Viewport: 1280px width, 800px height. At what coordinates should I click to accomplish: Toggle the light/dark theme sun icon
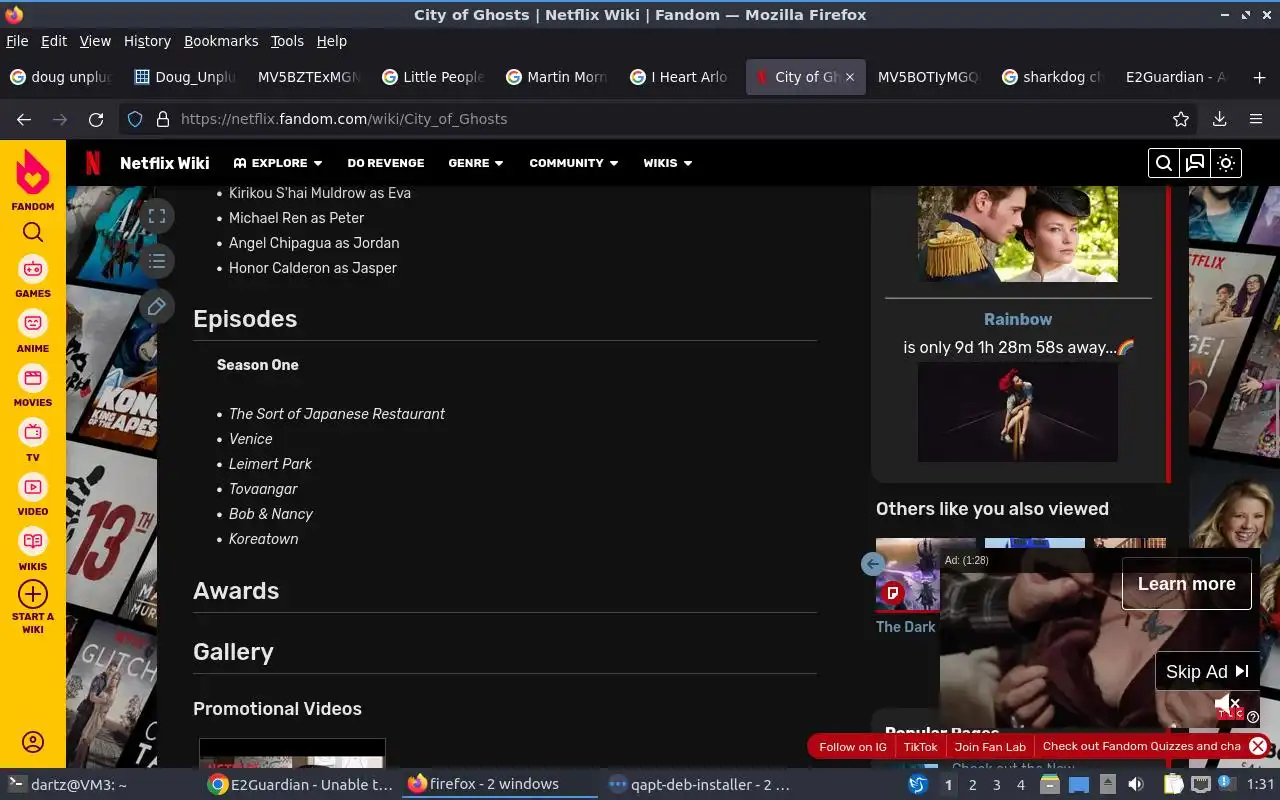click(1226, 163)
